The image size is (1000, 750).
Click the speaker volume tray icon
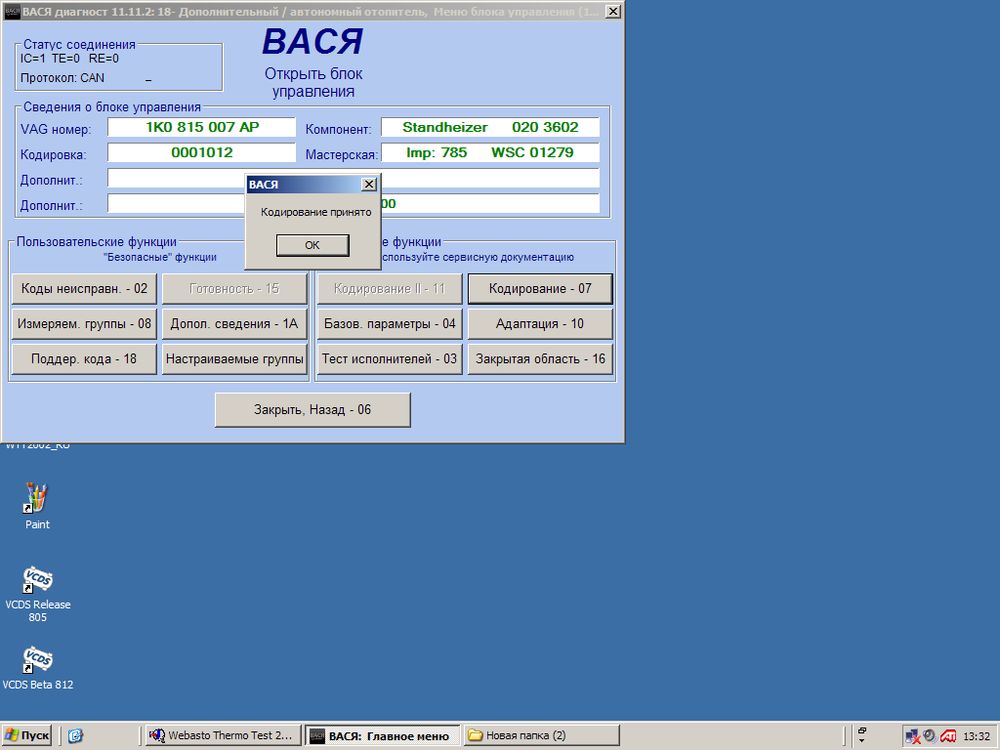[x=930, y=736]
